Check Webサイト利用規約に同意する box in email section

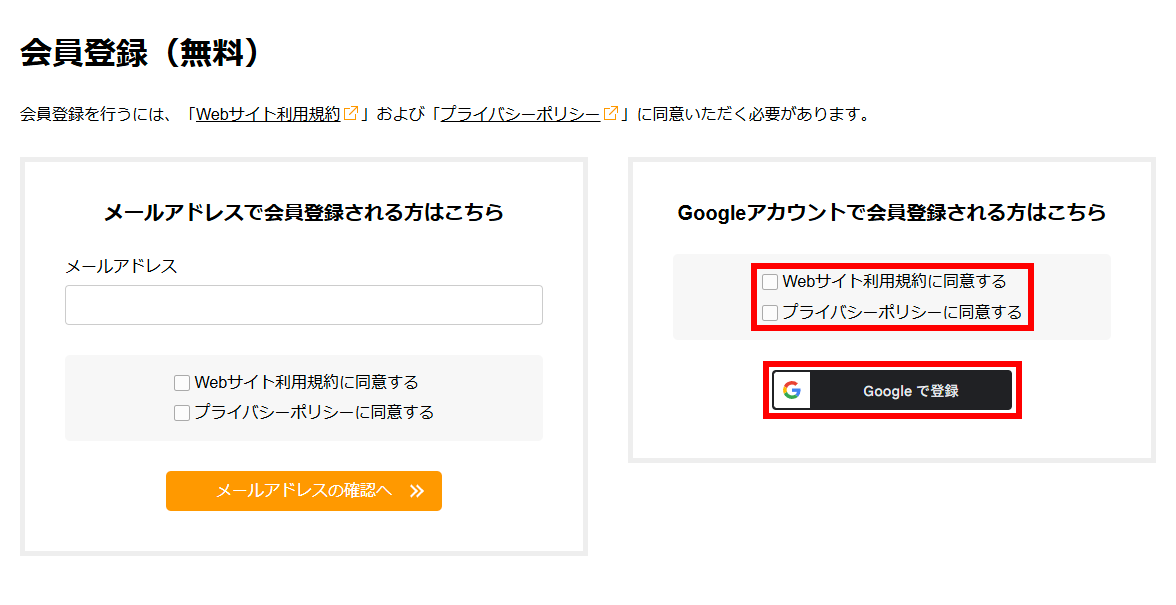182,383
